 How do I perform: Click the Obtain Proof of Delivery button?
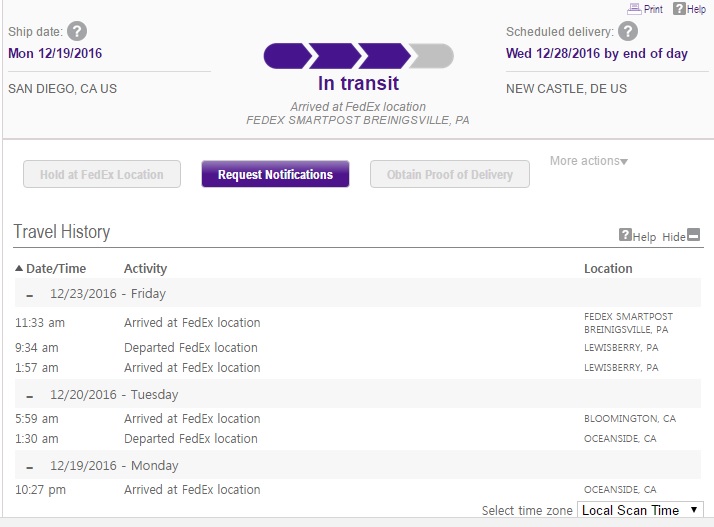point(450,174)
